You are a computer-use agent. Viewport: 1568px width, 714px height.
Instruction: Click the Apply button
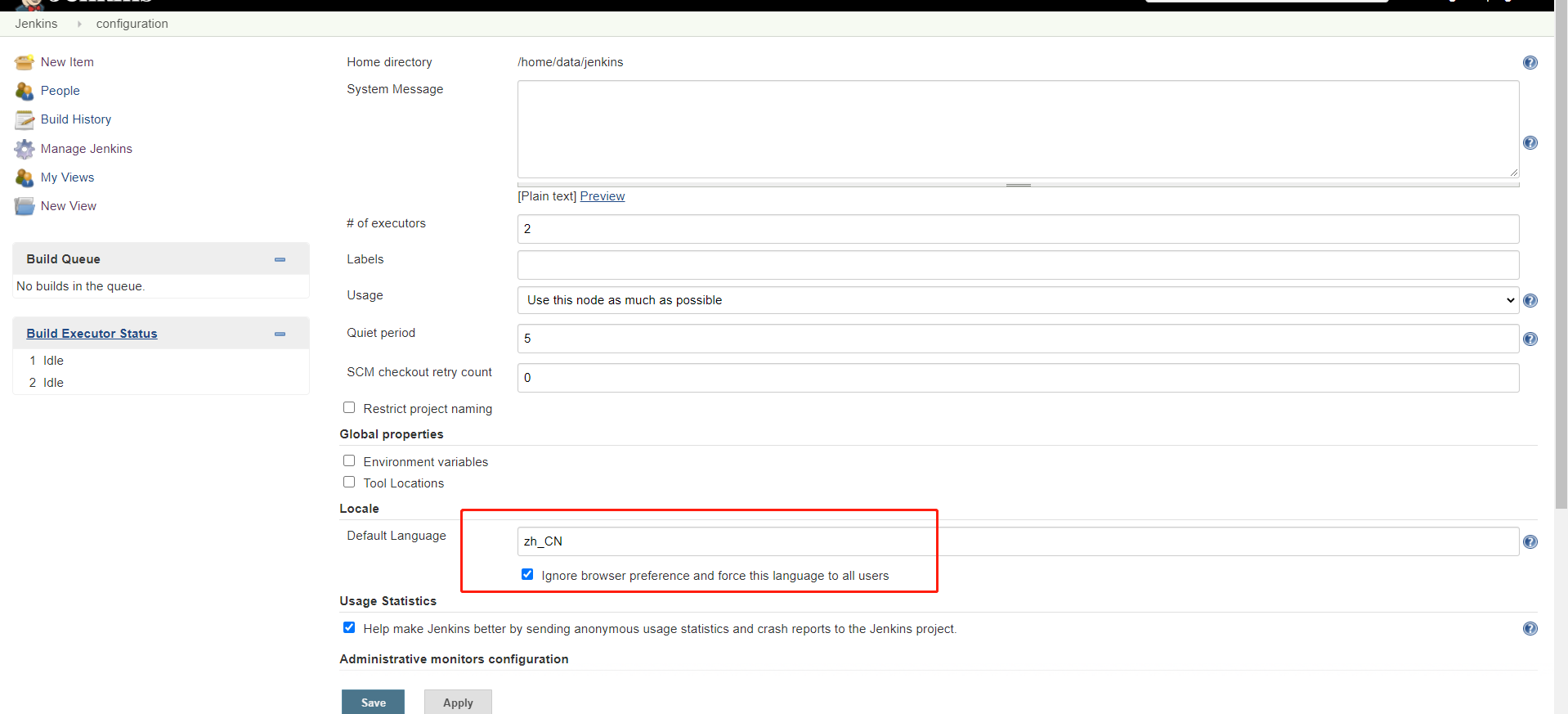pos(458,703)
